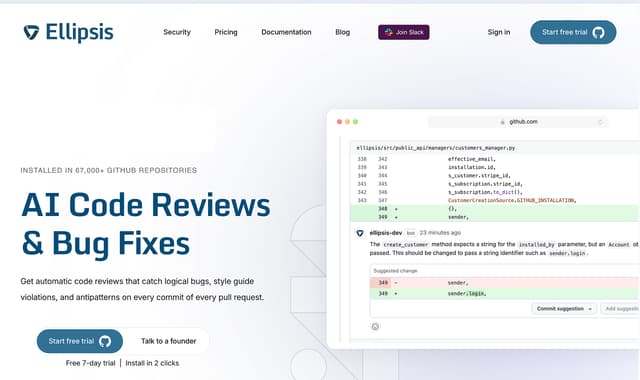This screenshot has height=380, width=640.
Task: Click the emoji reaction smiley icon
Action: 375,327
